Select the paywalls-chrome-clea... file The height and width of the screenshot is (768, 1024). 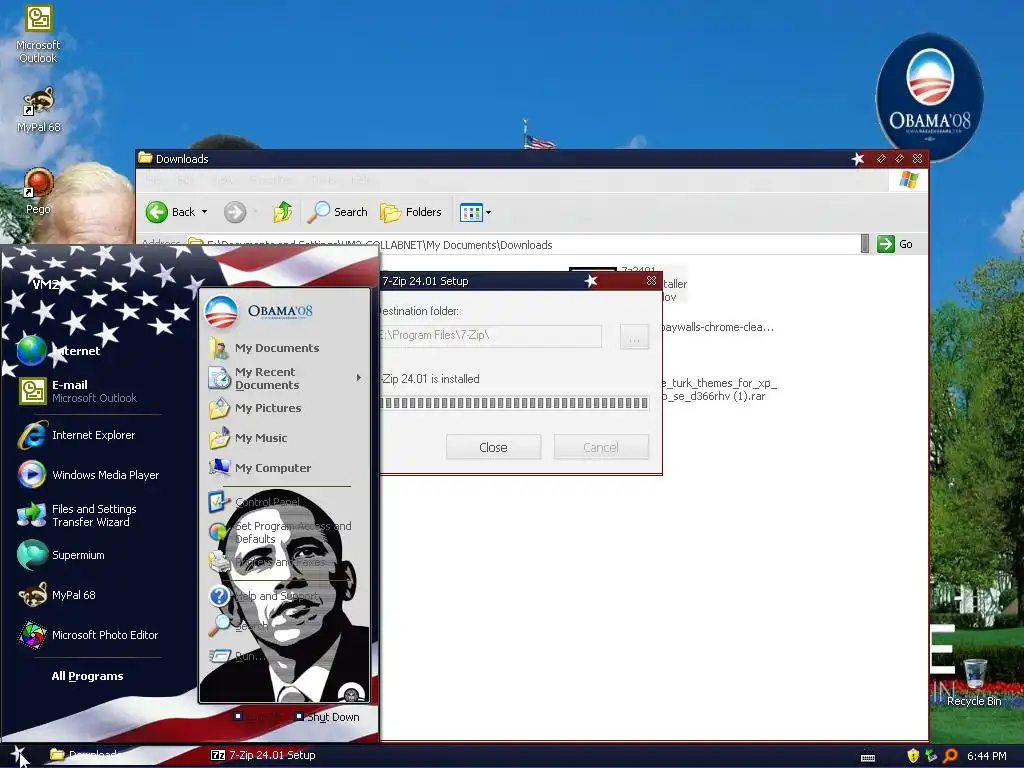[x=717, y=327]
